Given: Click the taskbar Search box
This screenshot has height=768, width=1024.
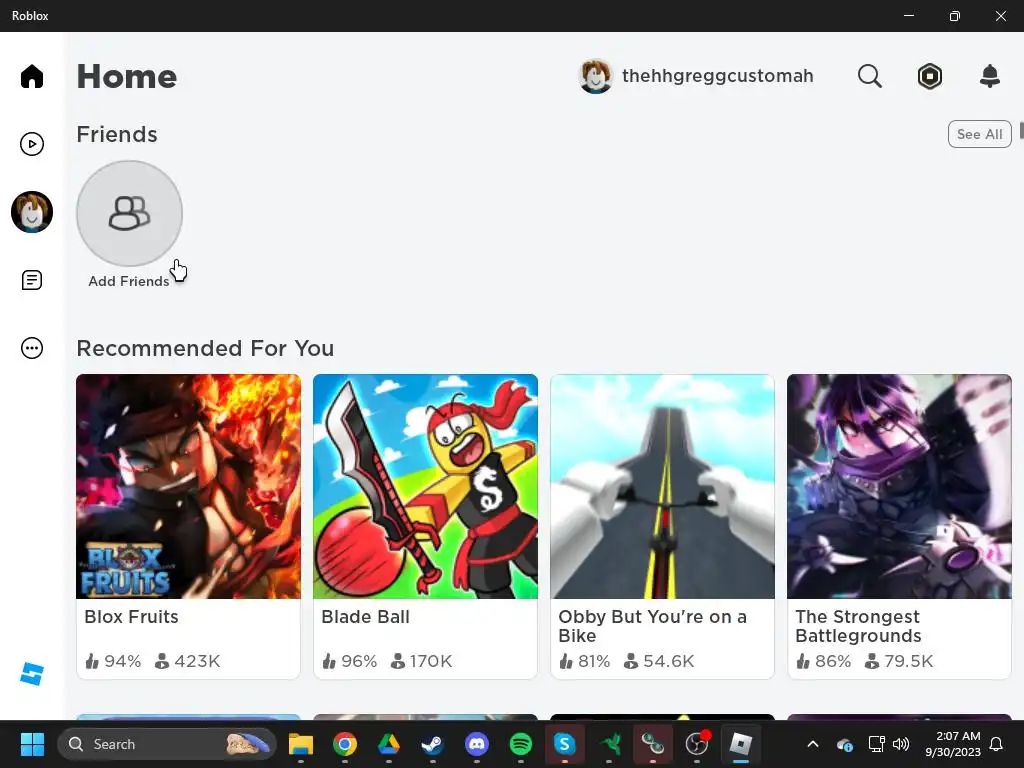Looking at the screenshot, I should pos(167,744).
